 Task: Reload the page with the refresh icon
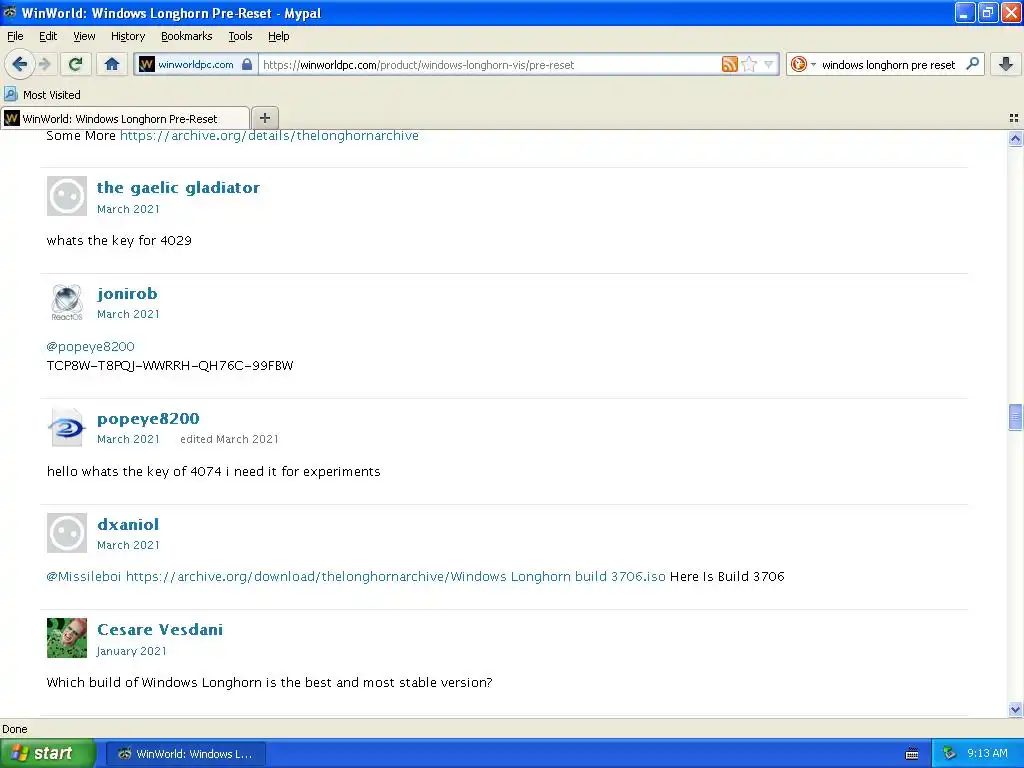tap(76, 64)
